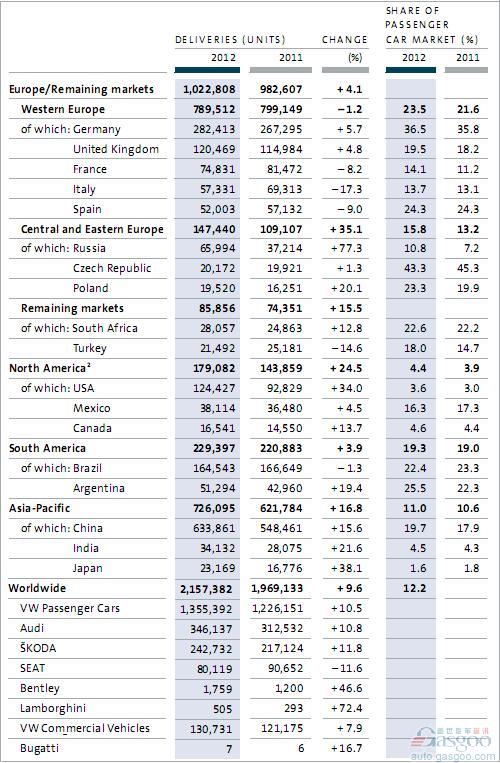Select the Audi brand row label
Viewport: 500px width, 763px height.
pos(32,628)
